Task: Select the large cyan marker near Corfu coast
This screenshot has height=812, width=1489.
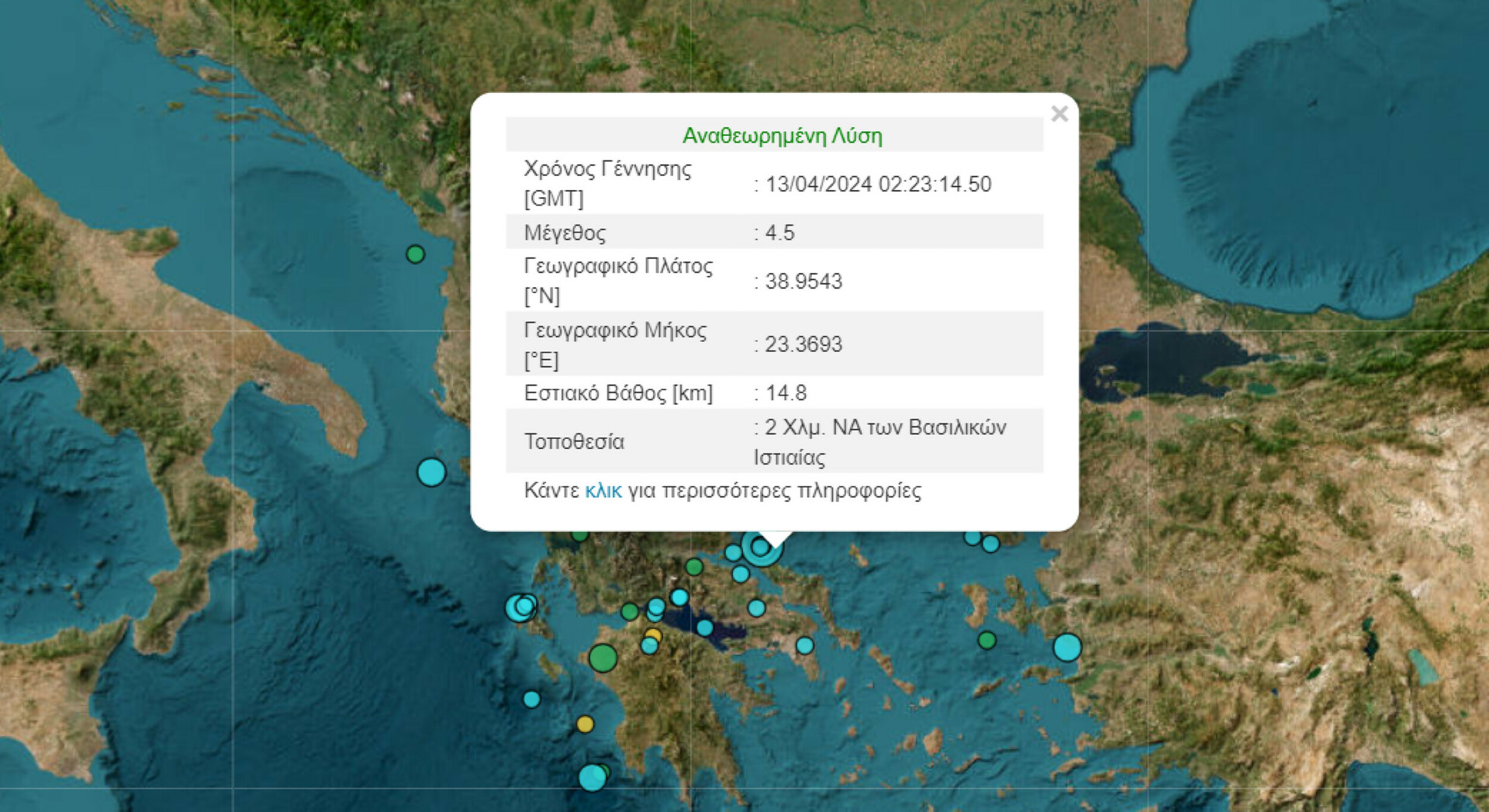Action: tap(432, 472)
